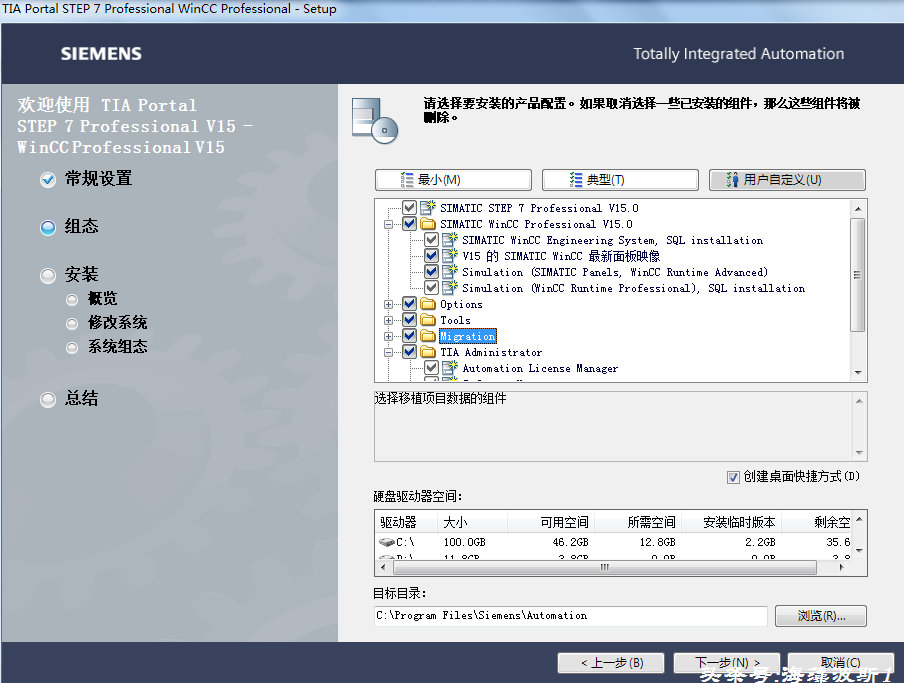The height and width of the screenshot is (683, 904).
Task: Click the 浏览(R)... browse button
Action: pos(820,616)
